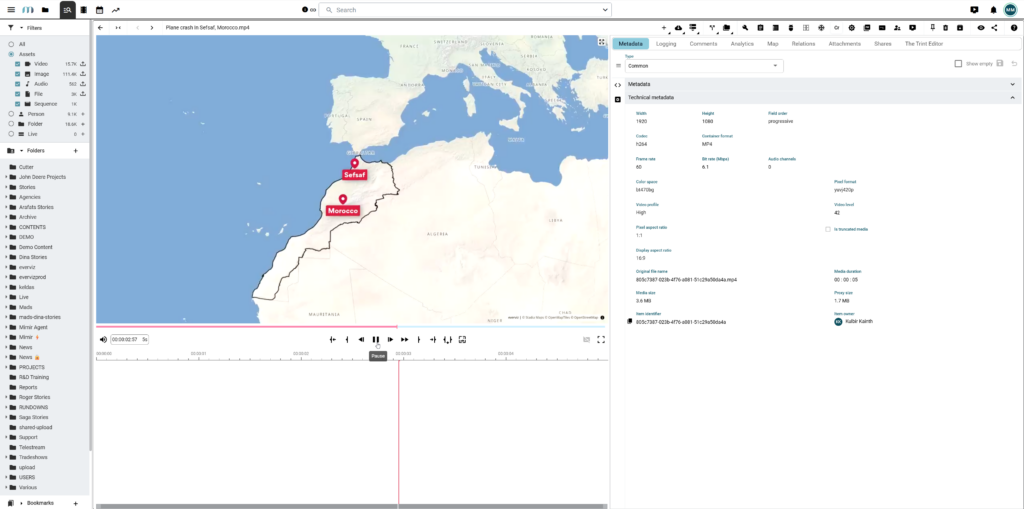Screen dimensions: 1024x509
Task: Open the film strip view icon
Action: [x=84, y=10]
